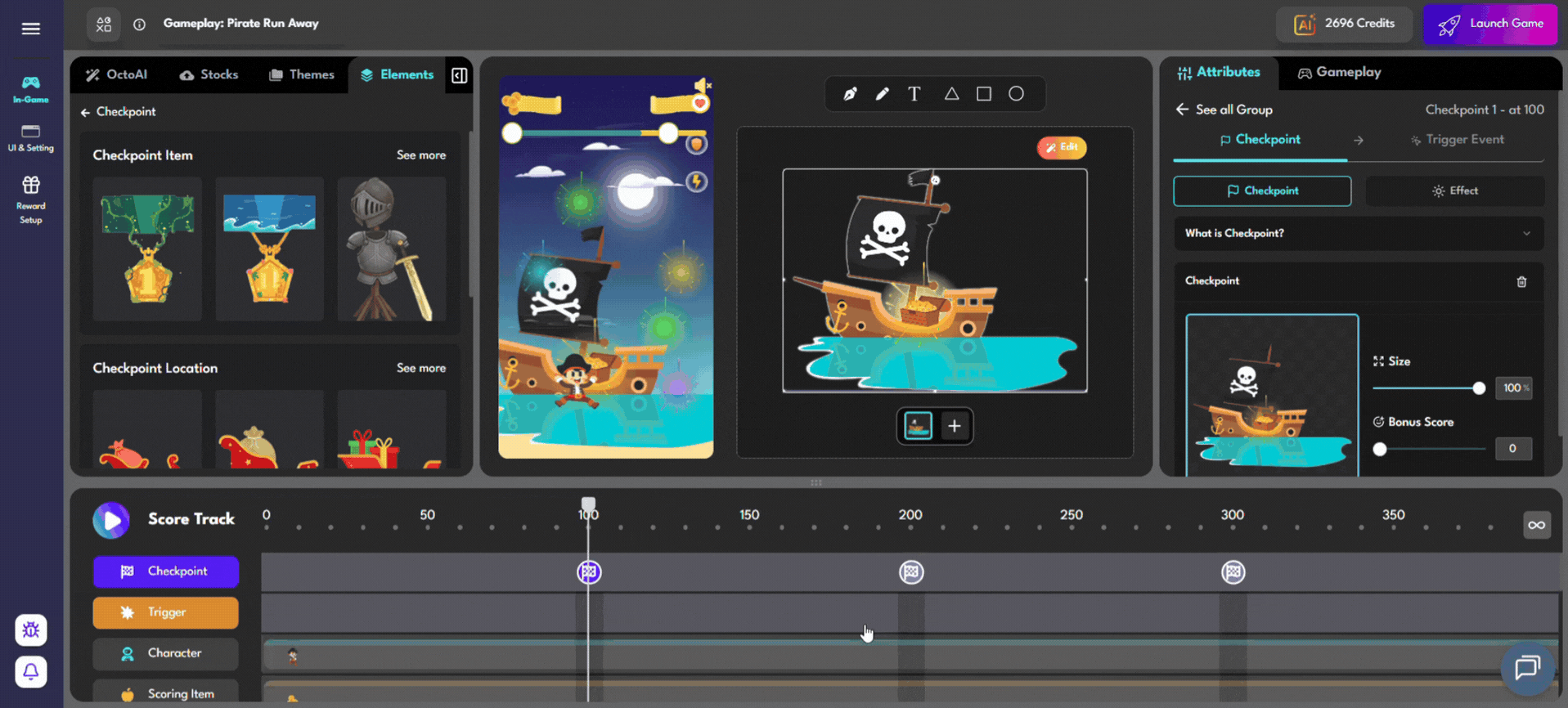The width and height of the screenshot is (1568, 708).
Task: Show more Checkpoint Location options
Action: (421, 369)
